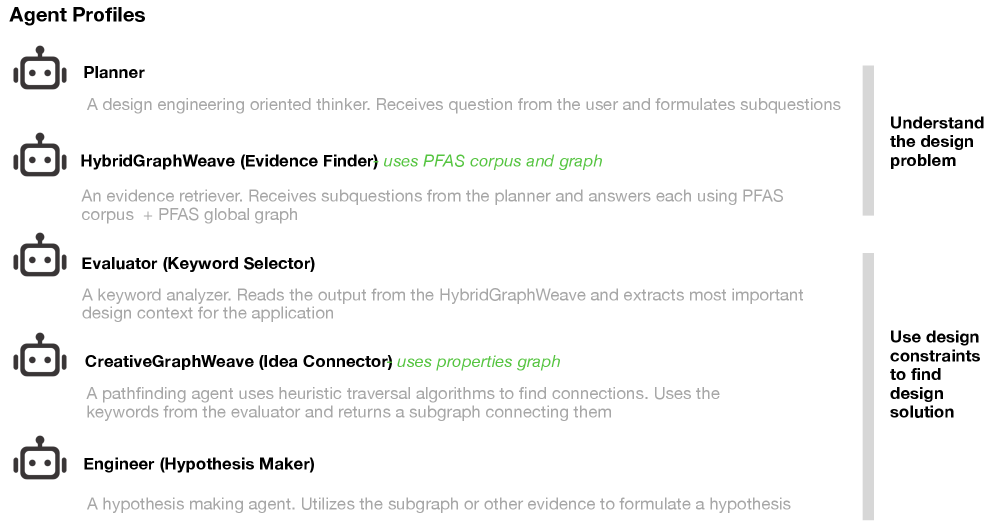Image resolution: width=996 pixels, height=526 pixels.
Task: Select the CreativeGraphWeave (Idea Connector) title
Action: pyautogui.click(x=238, y=361)
